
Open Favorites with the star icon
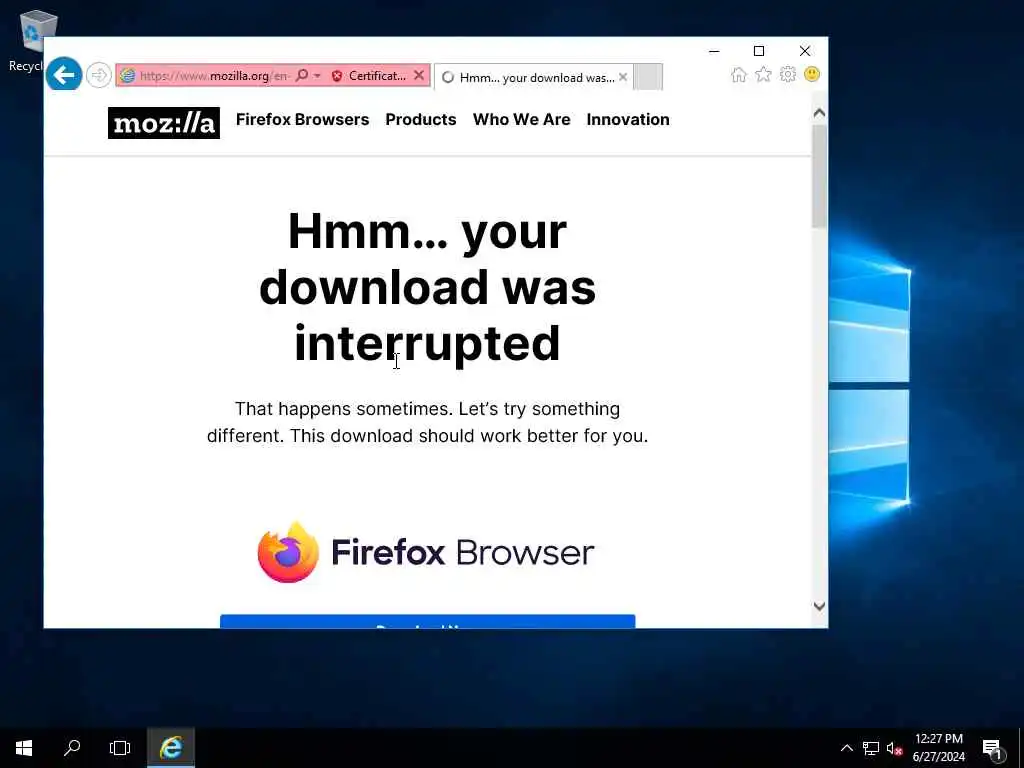[x=763, y=74]
